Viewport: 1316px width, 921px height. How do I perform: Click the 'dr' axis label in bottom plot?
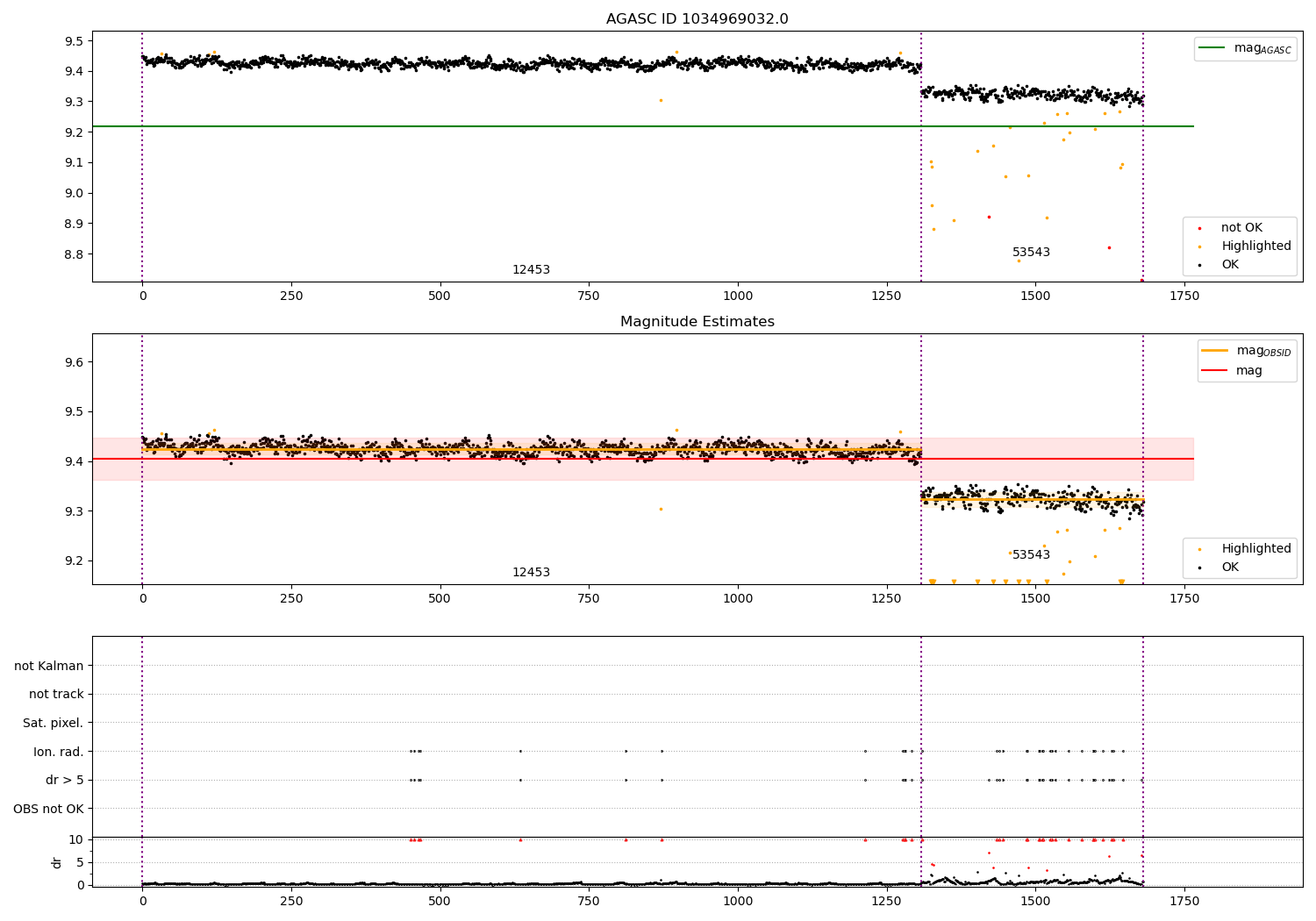coord(57,862)
